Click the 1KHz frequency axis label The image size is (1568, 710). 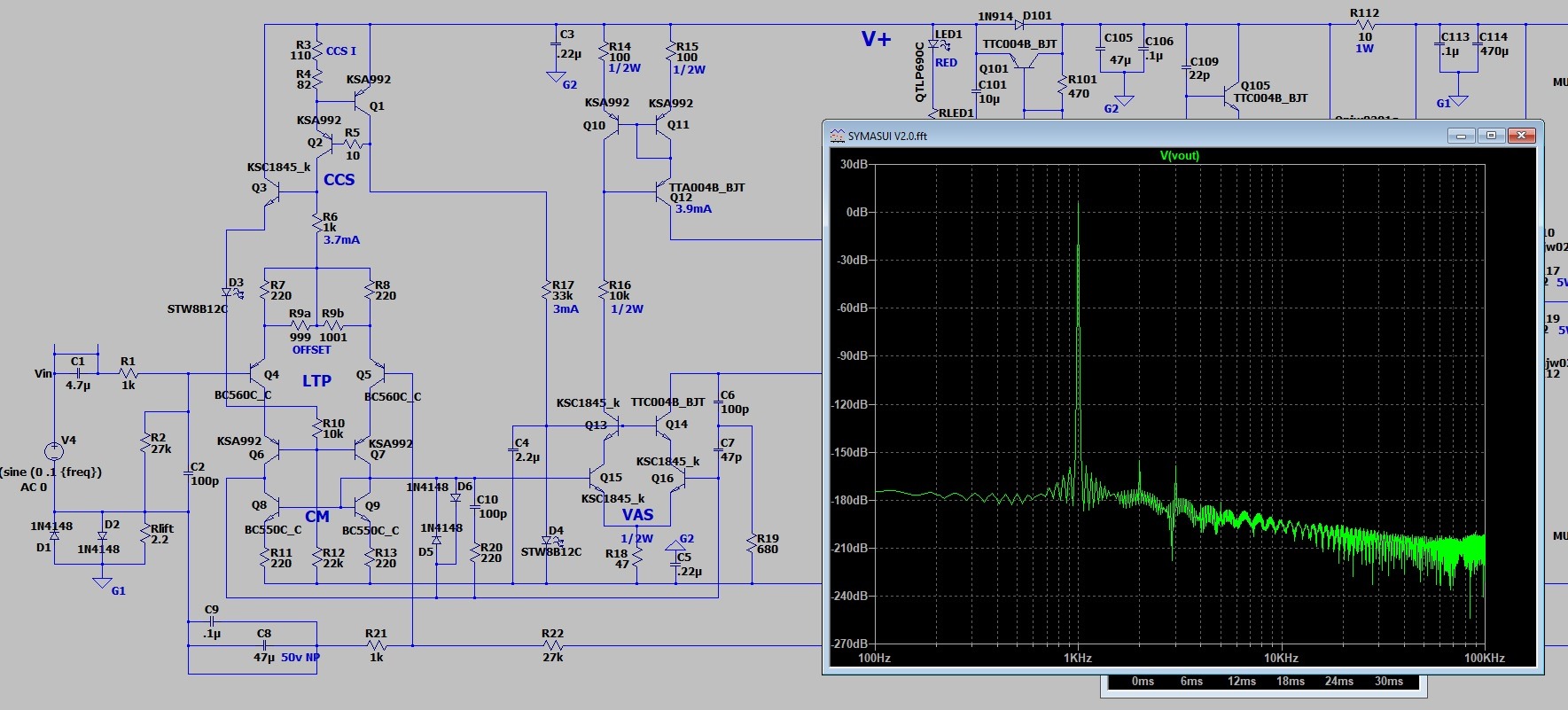click(1078, 658)
